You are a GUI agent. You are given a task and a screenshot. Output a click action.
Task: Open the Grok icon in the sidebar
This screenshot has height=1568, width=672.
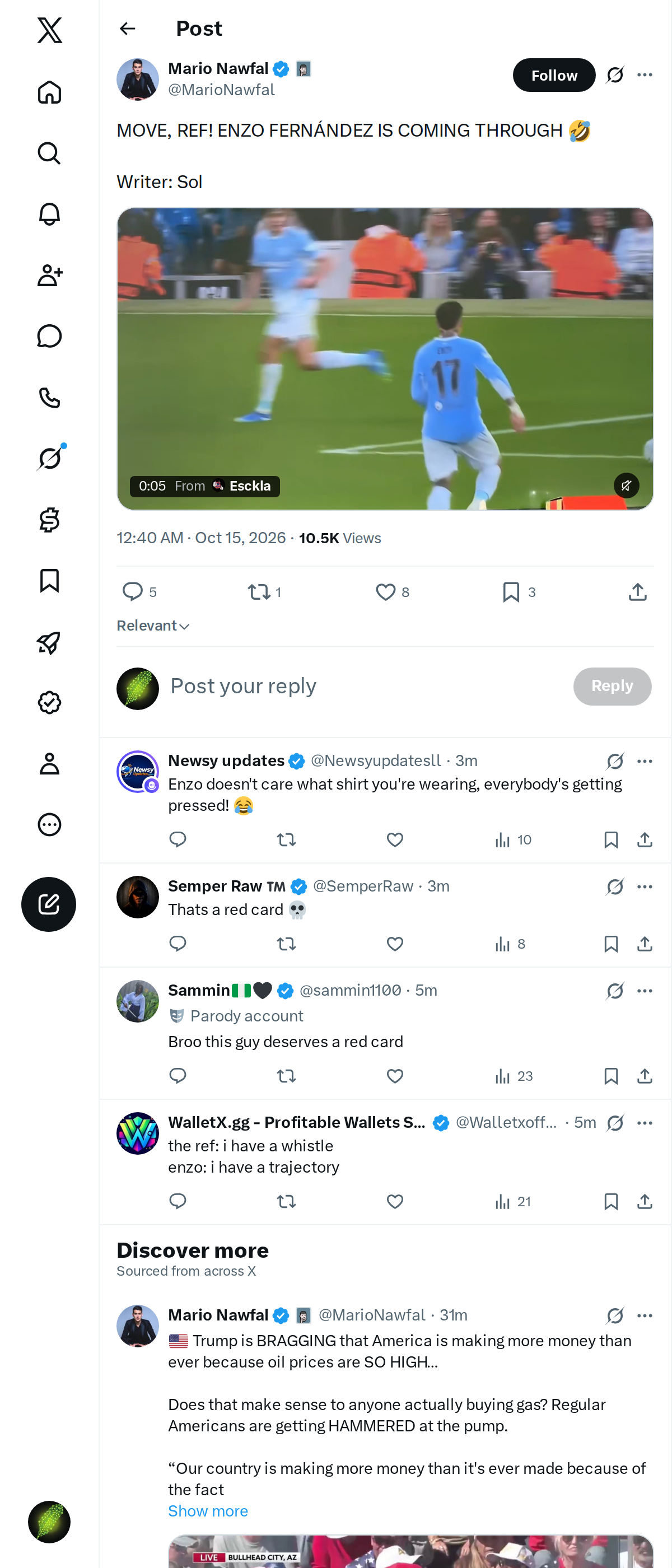tap(49, 458)
